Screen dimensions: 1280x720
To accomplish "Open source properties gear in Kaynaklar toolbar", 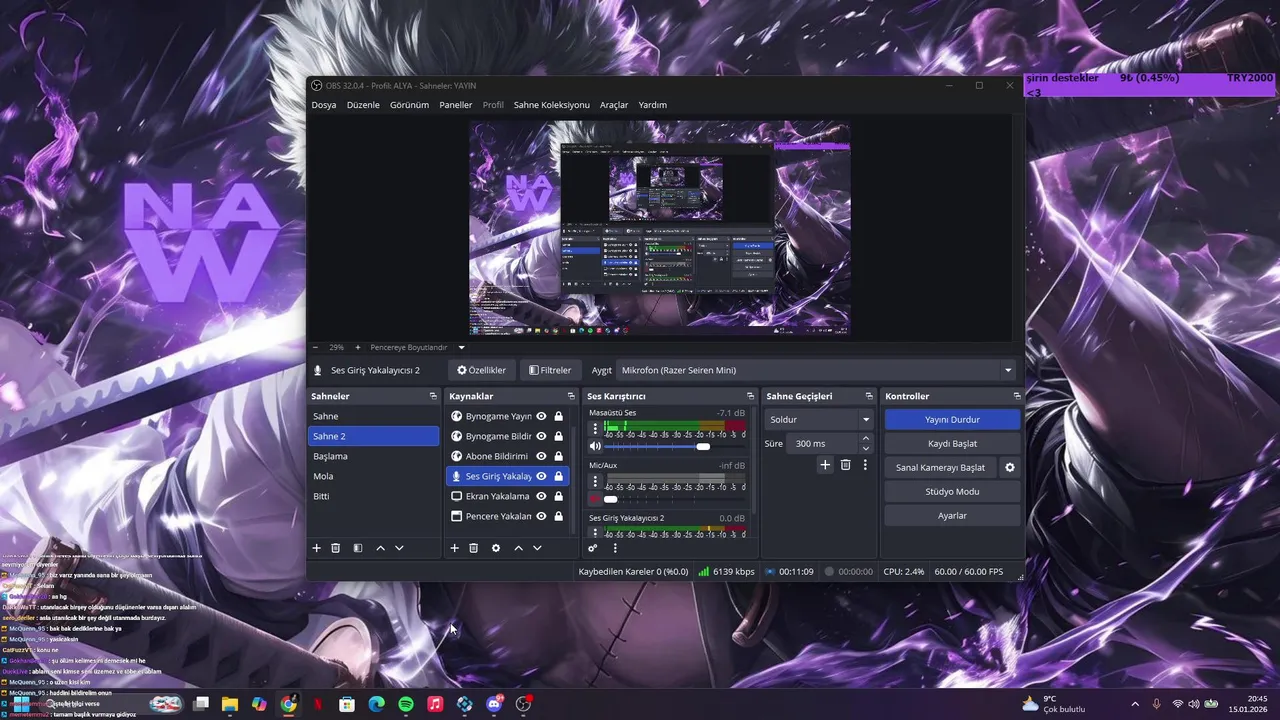I will pyautogui.click(x=496, y=548).
